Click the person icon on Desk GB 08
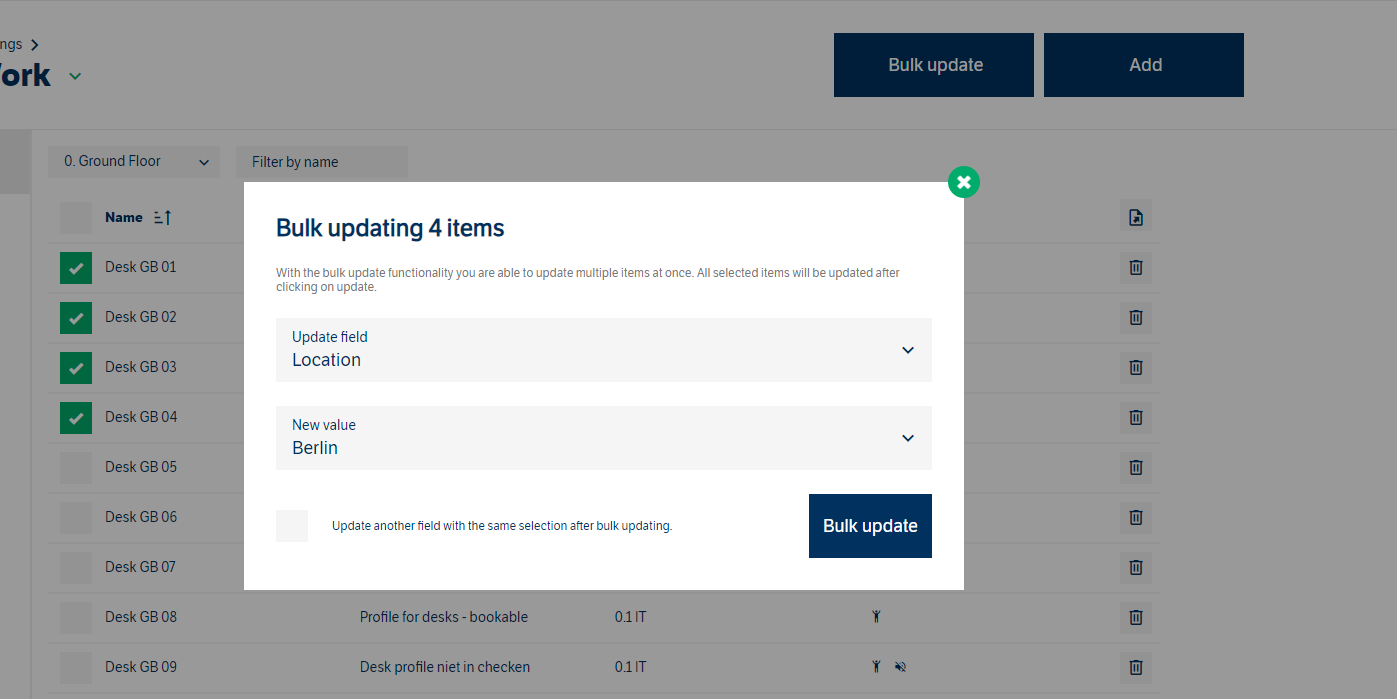This screenshot has width=1397, height=699. (876, 617)
